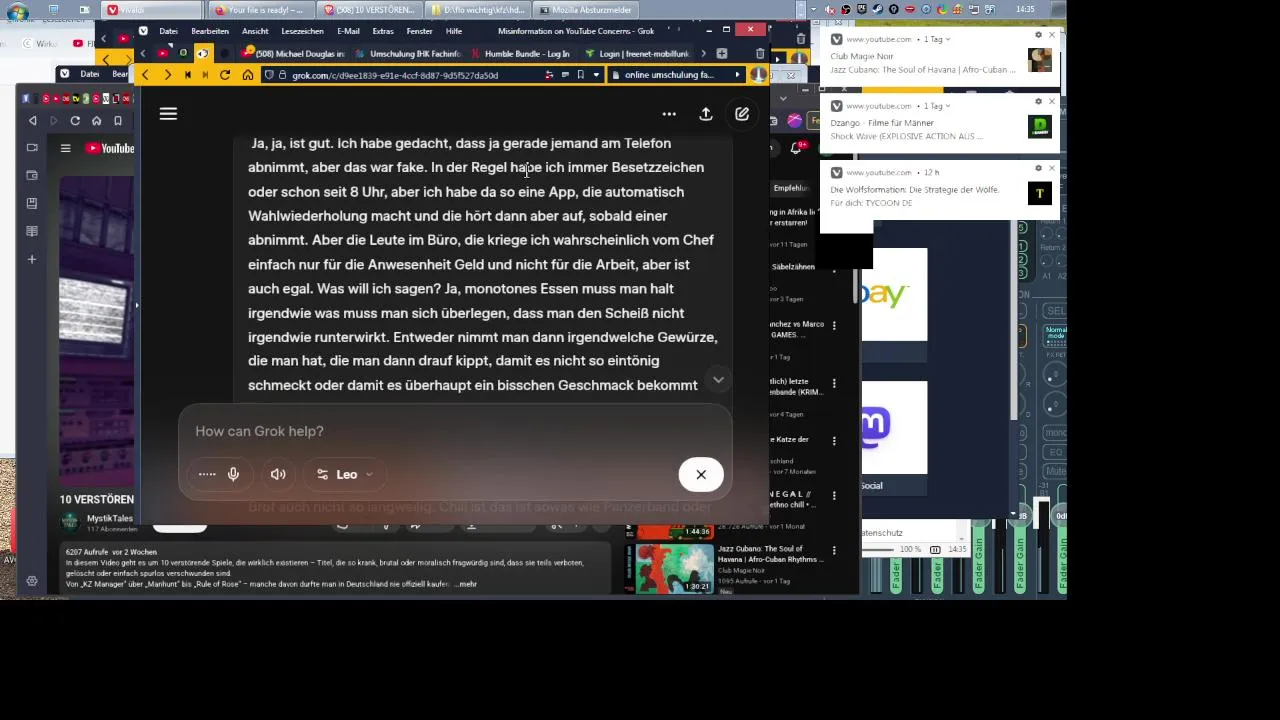Click Windows Start orb
This screenshot has width=1280, height=720.
(17, 11)
